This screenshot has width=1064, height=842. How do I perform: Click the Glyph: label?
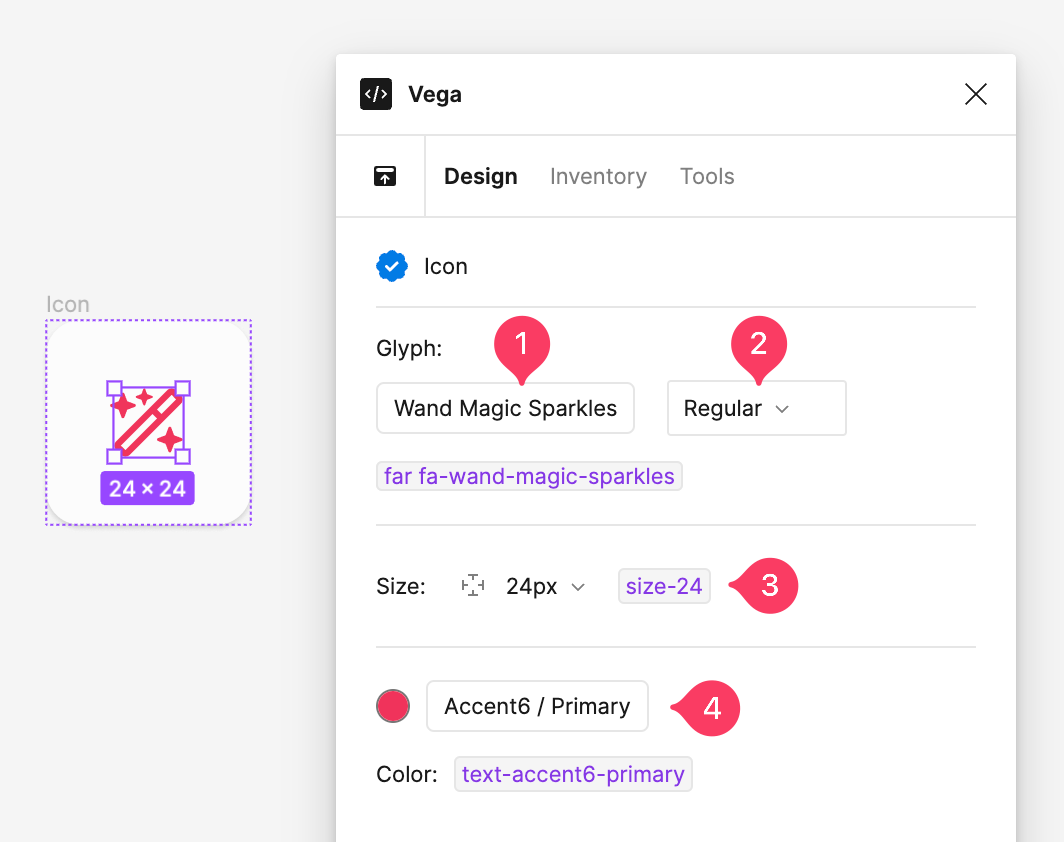[409, 348]
